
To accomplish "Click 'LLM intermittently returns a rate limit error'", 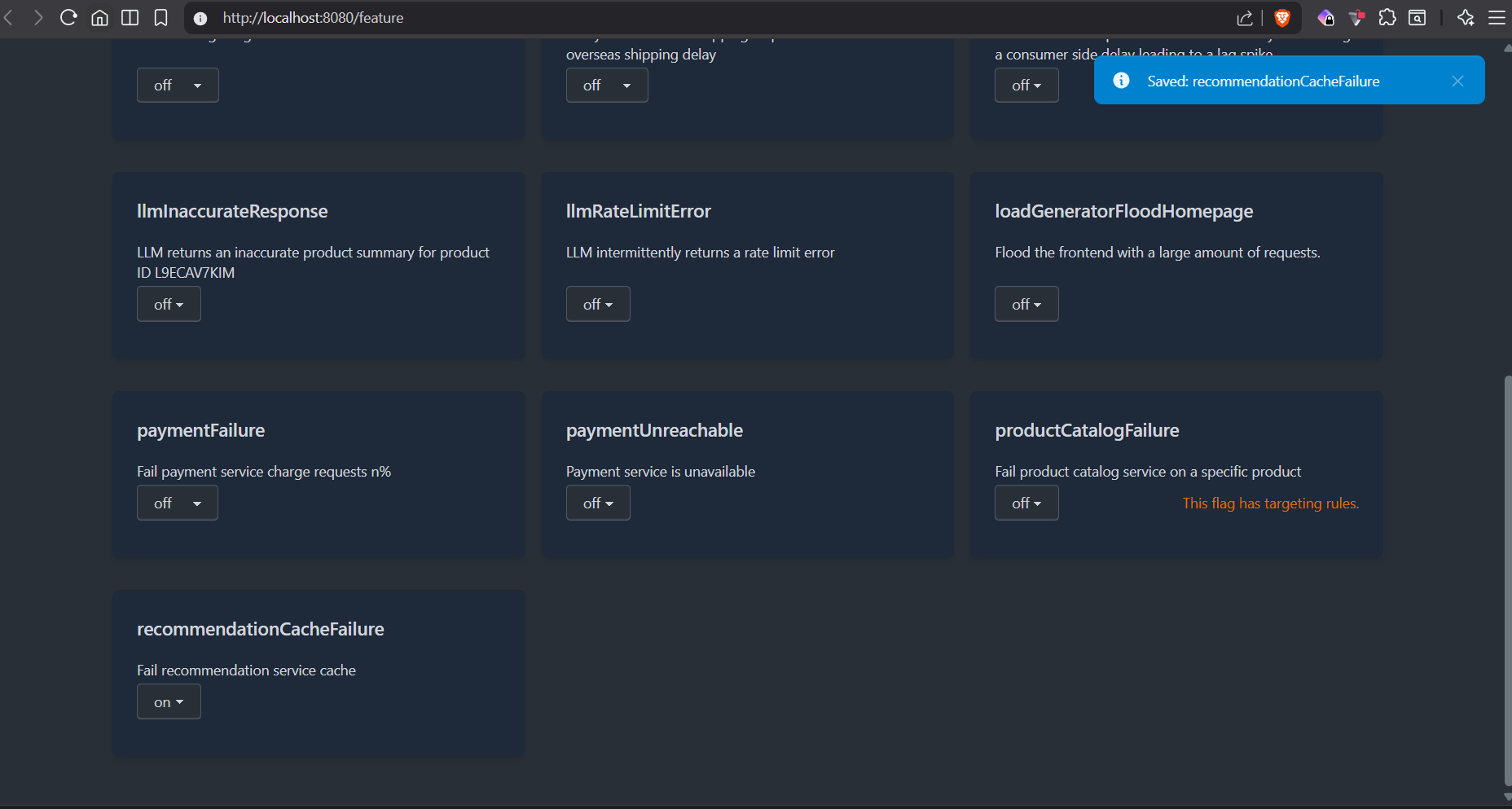I will tap(700, 253).
